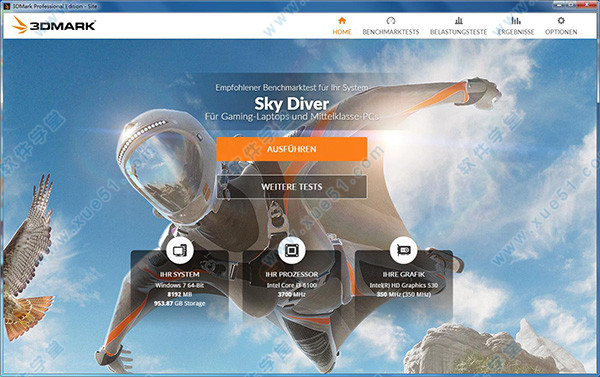
Task: Click the Ihre Grafik card icon
Action: [x=404, y=250]
